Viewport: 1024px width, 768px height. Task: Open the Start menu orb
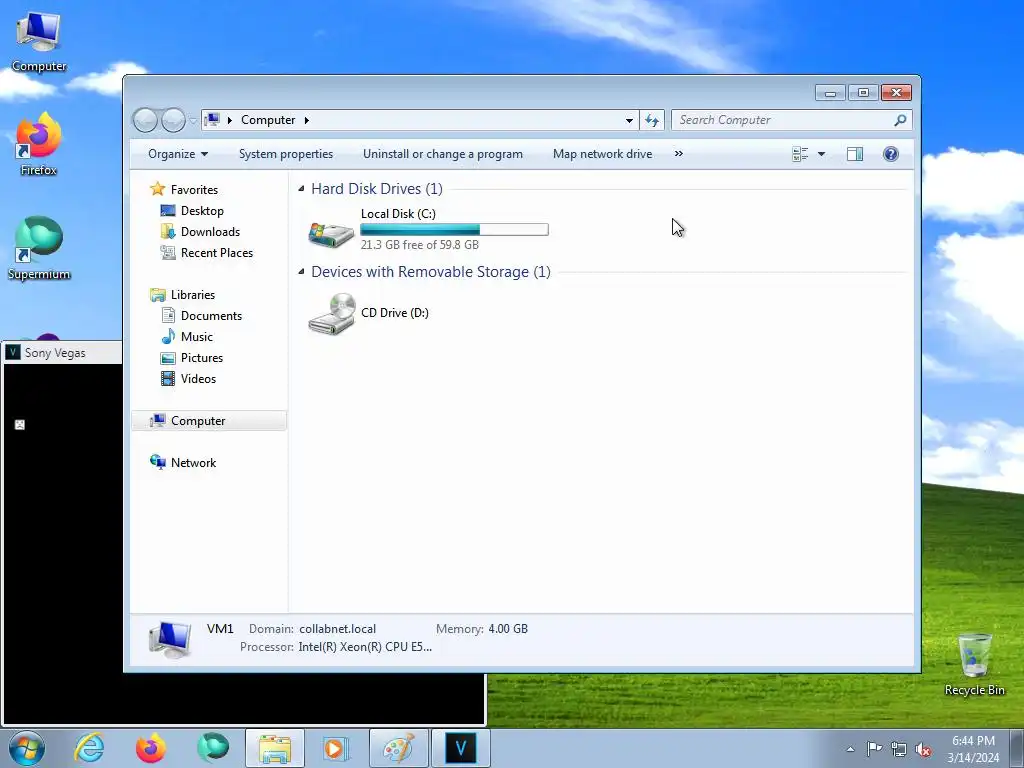[27, 748]
